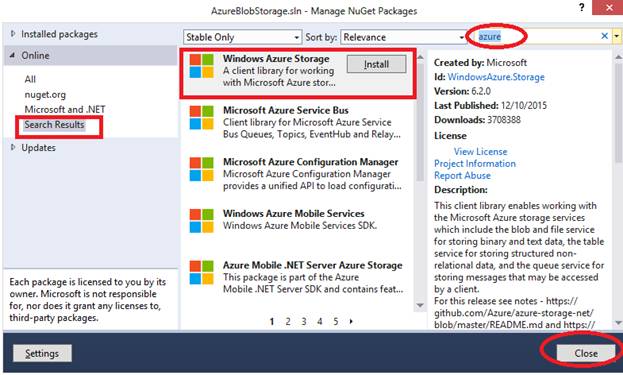This screenshot has height=375, width=623.
Task: Click Downloads 3708388 text
Action: (477, 120)
